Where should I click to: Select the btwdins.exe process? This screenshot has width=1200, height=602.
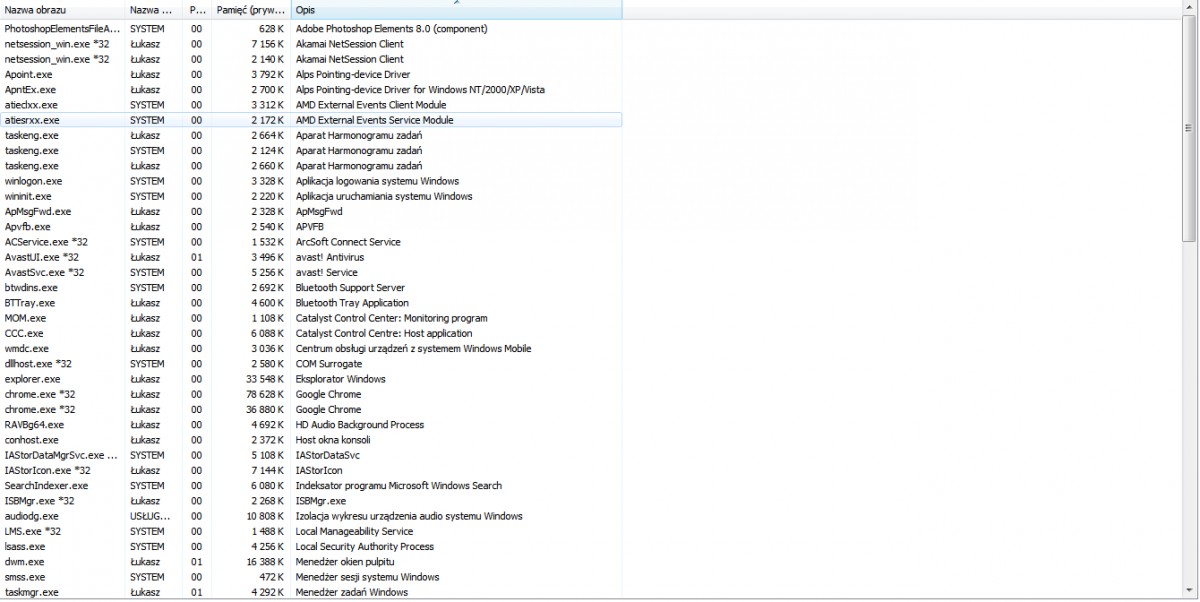[x=311, y=288]
